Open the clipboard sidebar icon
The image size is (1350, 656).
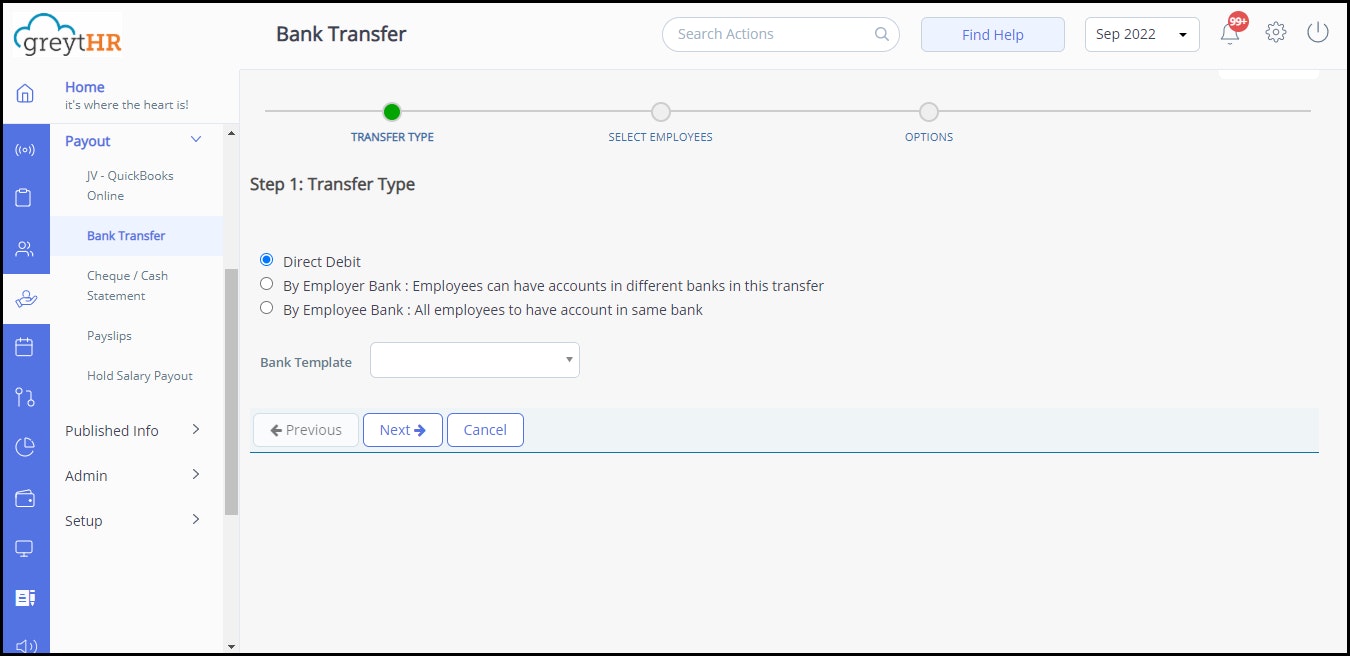point(25,198)
